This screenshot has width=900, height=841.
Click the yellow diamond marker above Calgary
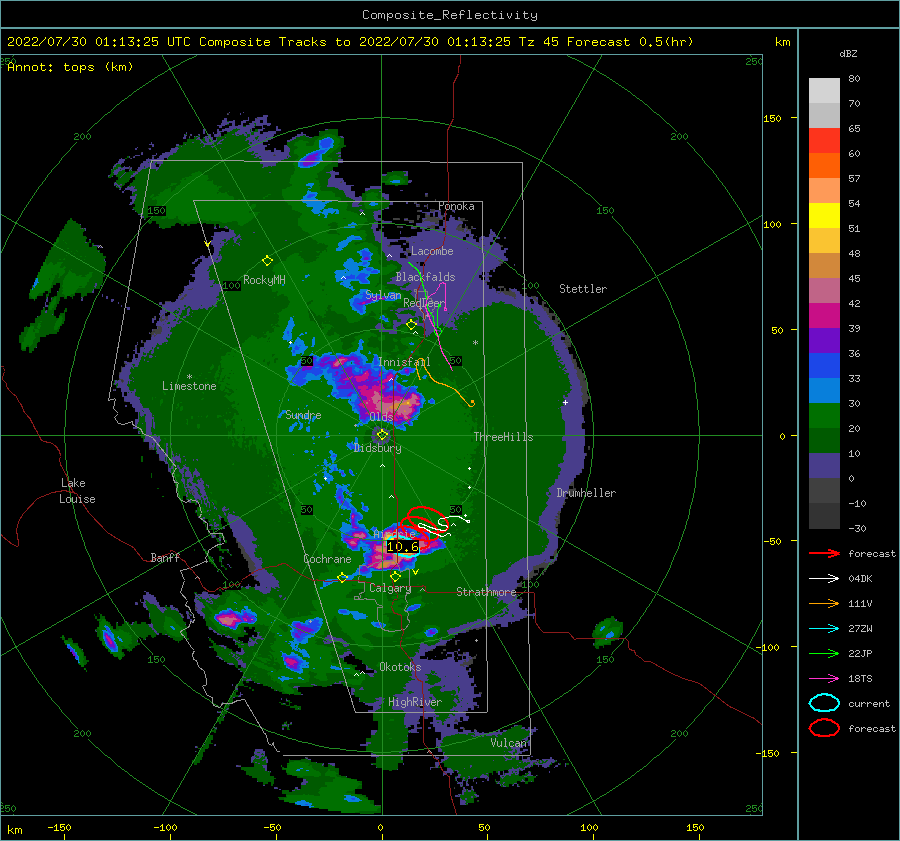click(x=395, y=576)
